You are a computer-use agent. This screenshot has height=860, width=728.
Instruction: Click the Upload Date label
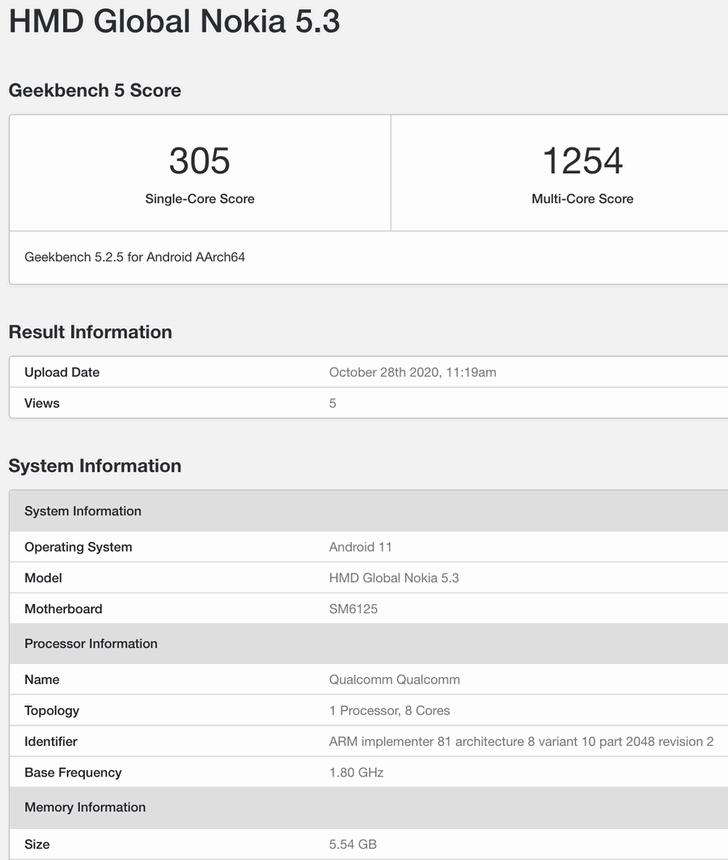(62, 372)
